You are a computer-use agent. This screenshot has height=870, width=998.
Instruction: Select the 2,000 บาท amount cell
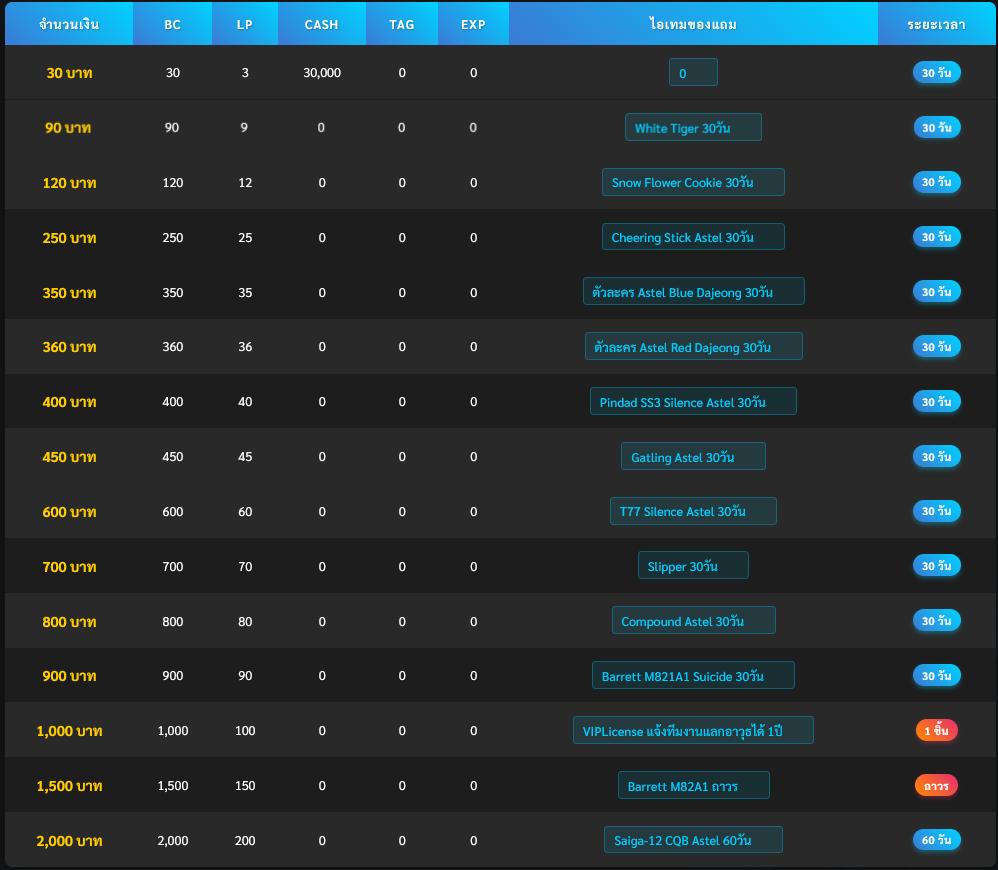pos(69,841)
